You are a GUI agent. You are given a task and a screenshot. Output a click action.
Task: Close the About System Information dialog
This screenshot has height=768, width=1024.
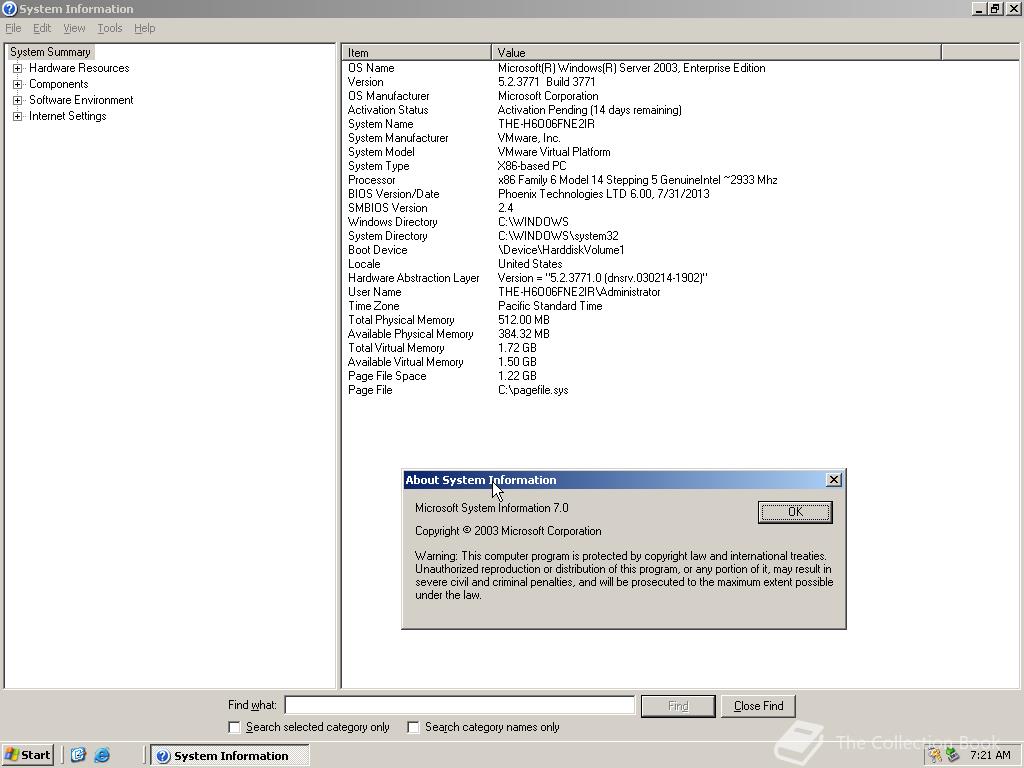point(833,479)
